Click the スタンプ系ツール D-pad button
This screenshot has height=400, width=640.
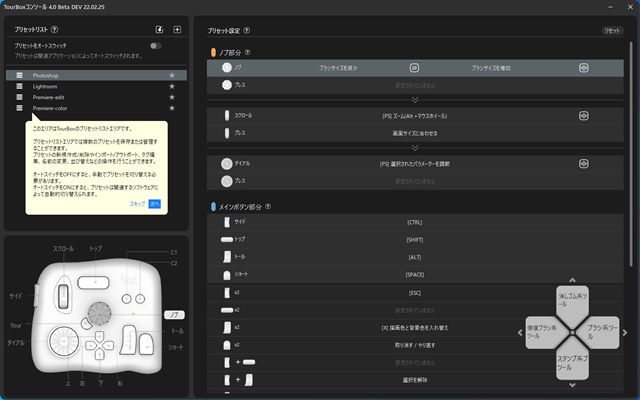tap(572, 361)
